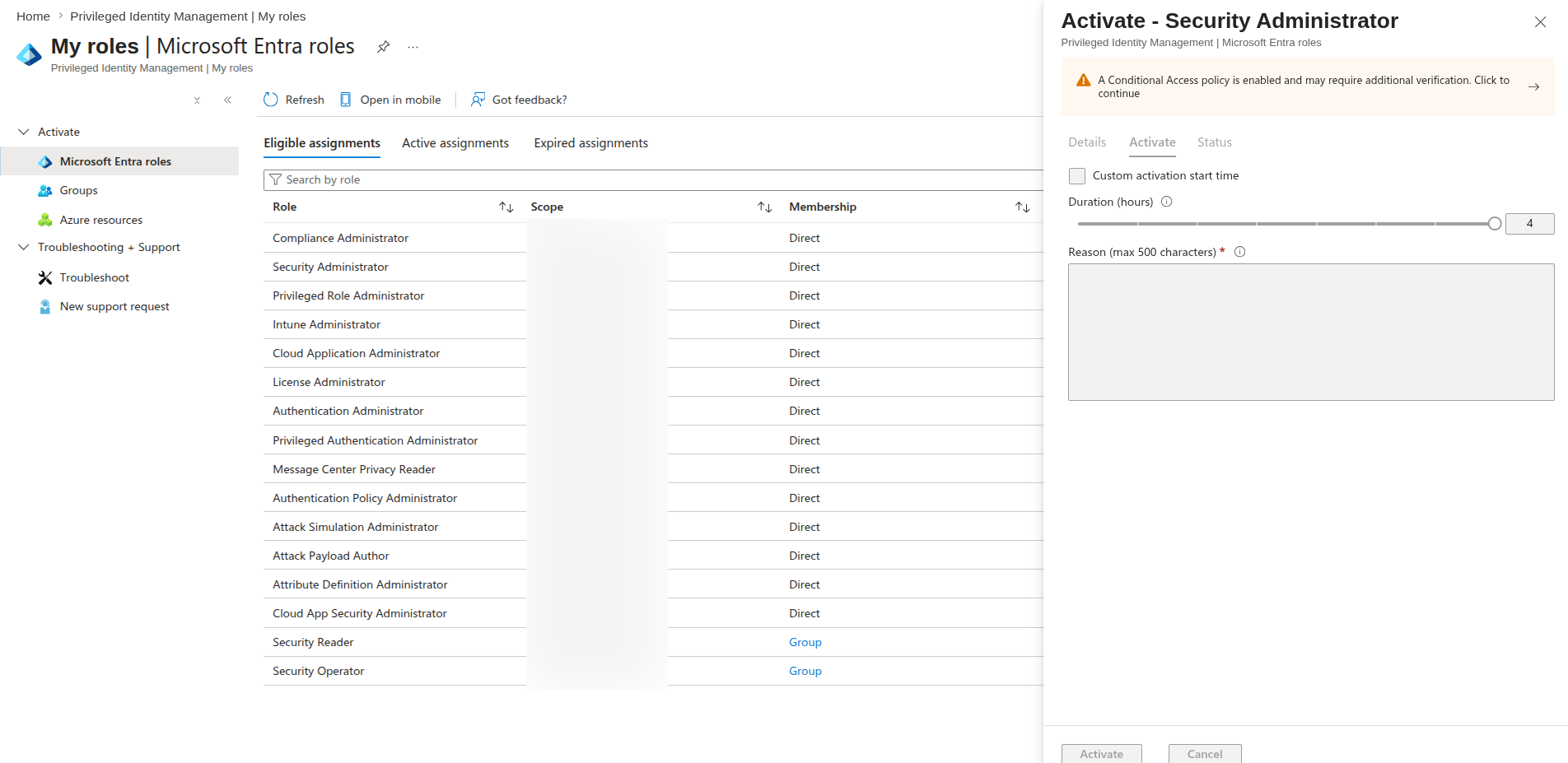Viewport: 1568px width, 763px height.
Task: Select the Activate tab in the panel
Action: (1152, 142)
